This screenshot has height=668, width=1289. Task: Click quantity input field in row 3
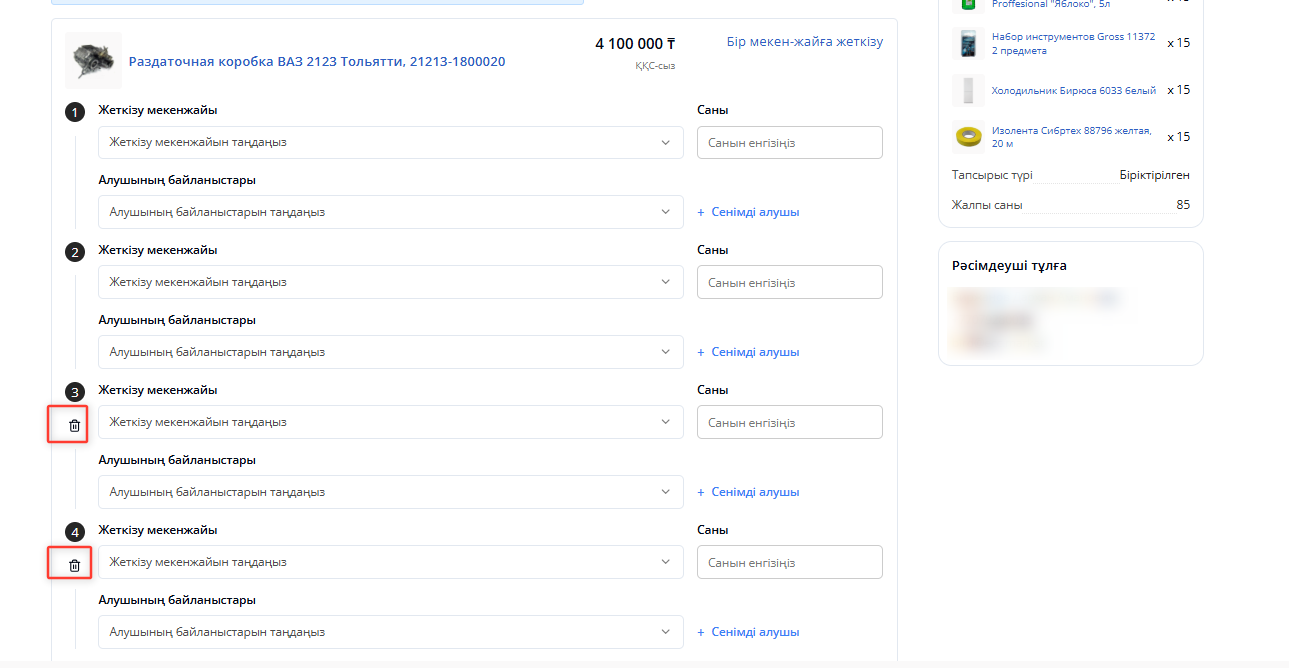[x=789, y=422]
